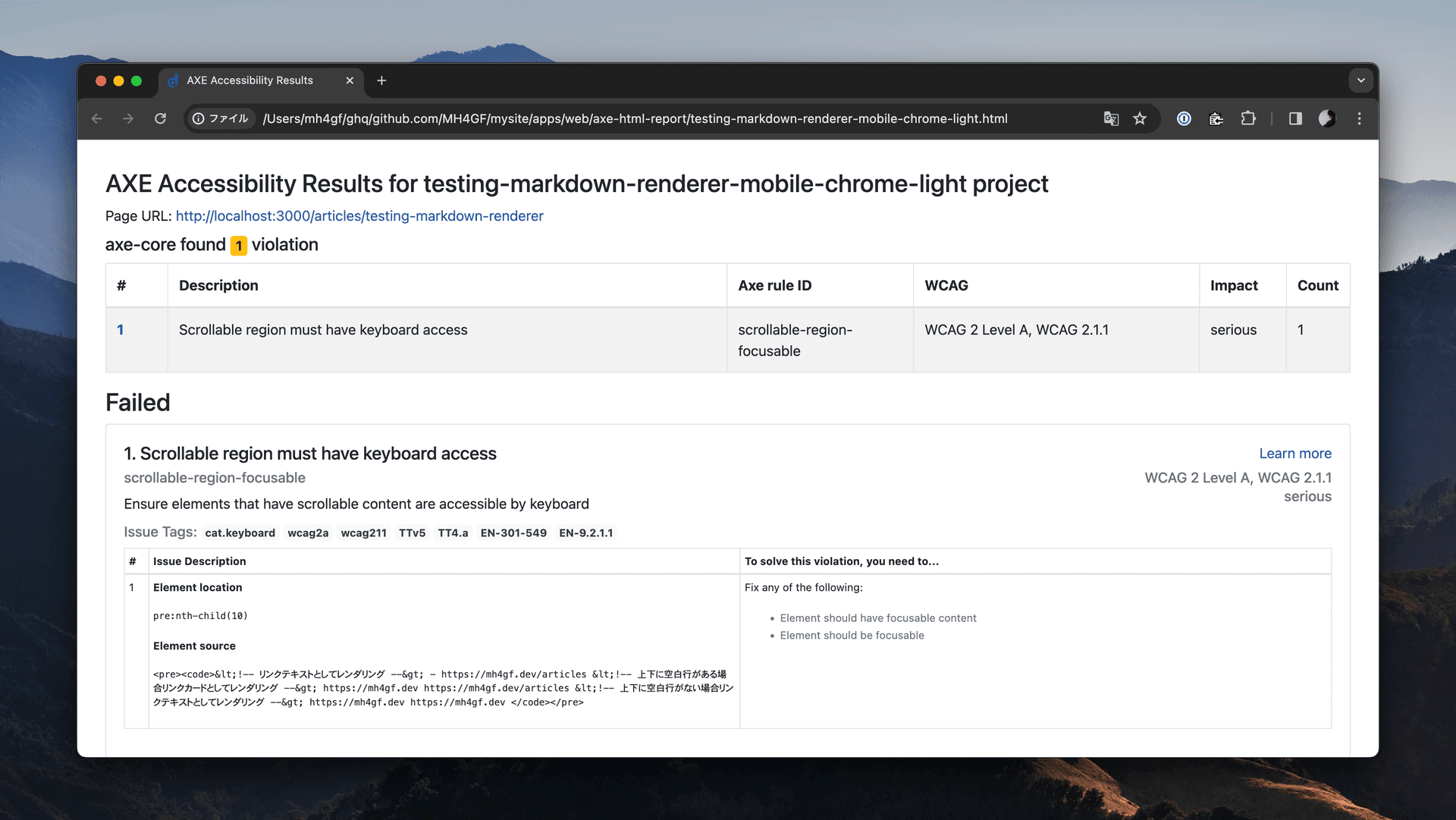Click the violation count badge number 1
The image size is (1456, 820).
pyautogui.click(x=239, y=245)
